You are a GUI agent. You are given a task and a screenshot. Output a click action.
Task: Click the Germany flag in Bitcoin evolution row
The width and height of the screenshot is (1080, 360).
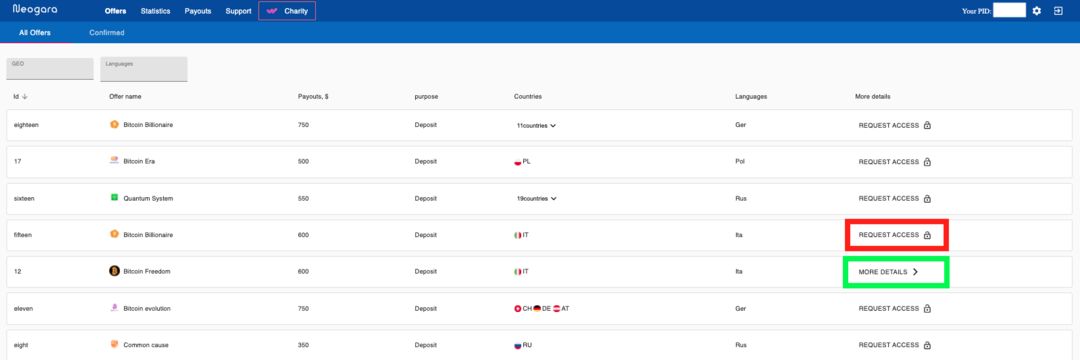click(x=537, y=308)
